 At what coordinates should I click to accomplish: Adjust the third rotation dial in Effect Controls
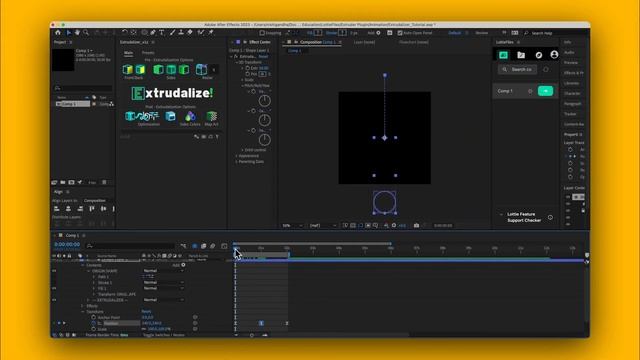(264, 140)
